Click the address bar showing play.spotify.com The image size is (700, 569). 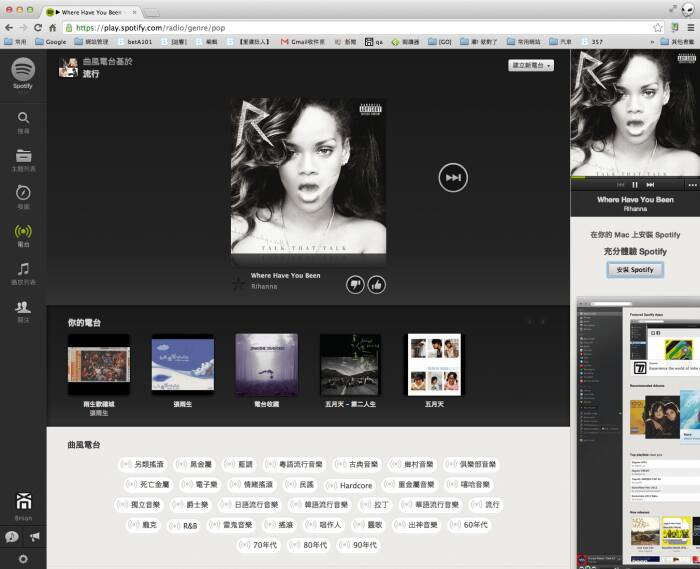[x=364, y=28]
